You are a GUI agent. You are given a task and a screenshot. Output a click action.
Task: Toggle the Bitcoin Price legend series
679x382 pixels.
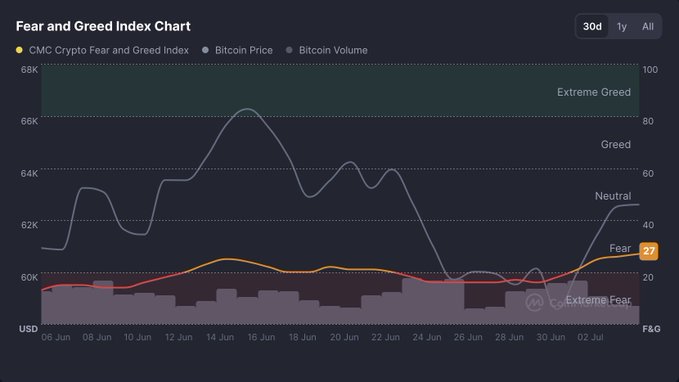pos(237,50)
